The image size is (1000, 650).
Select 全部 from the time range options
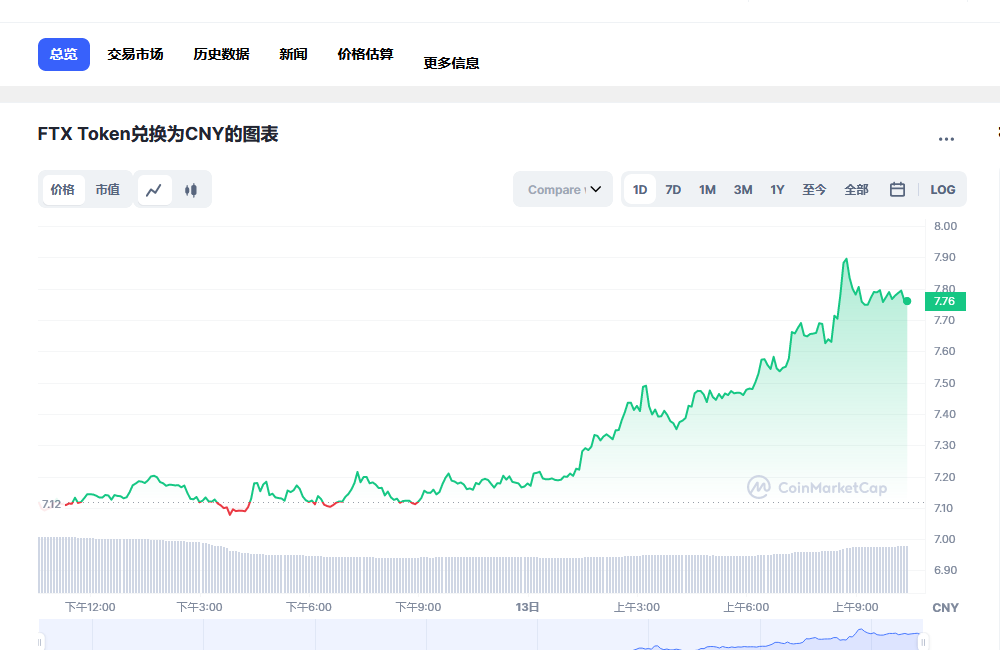click(x=857, y=189)
